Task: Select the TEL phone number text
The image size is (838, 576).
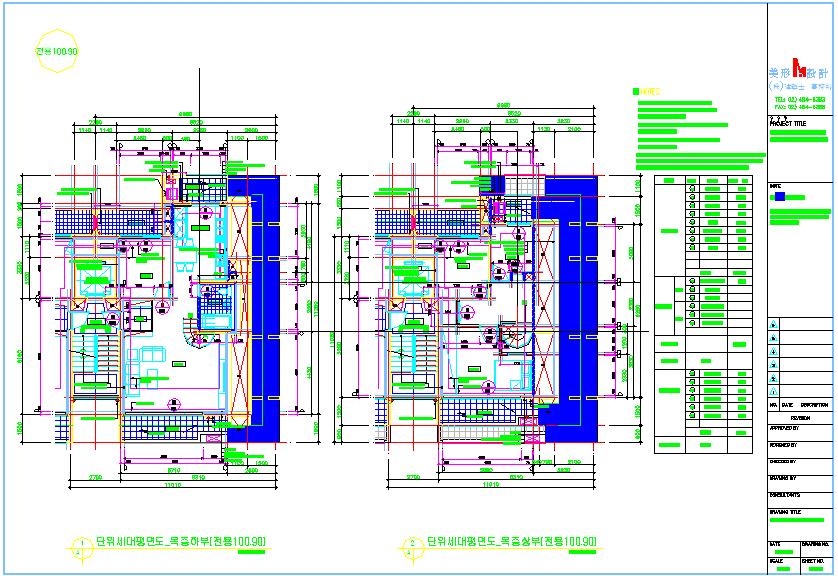Action: (x=798, y=100)
